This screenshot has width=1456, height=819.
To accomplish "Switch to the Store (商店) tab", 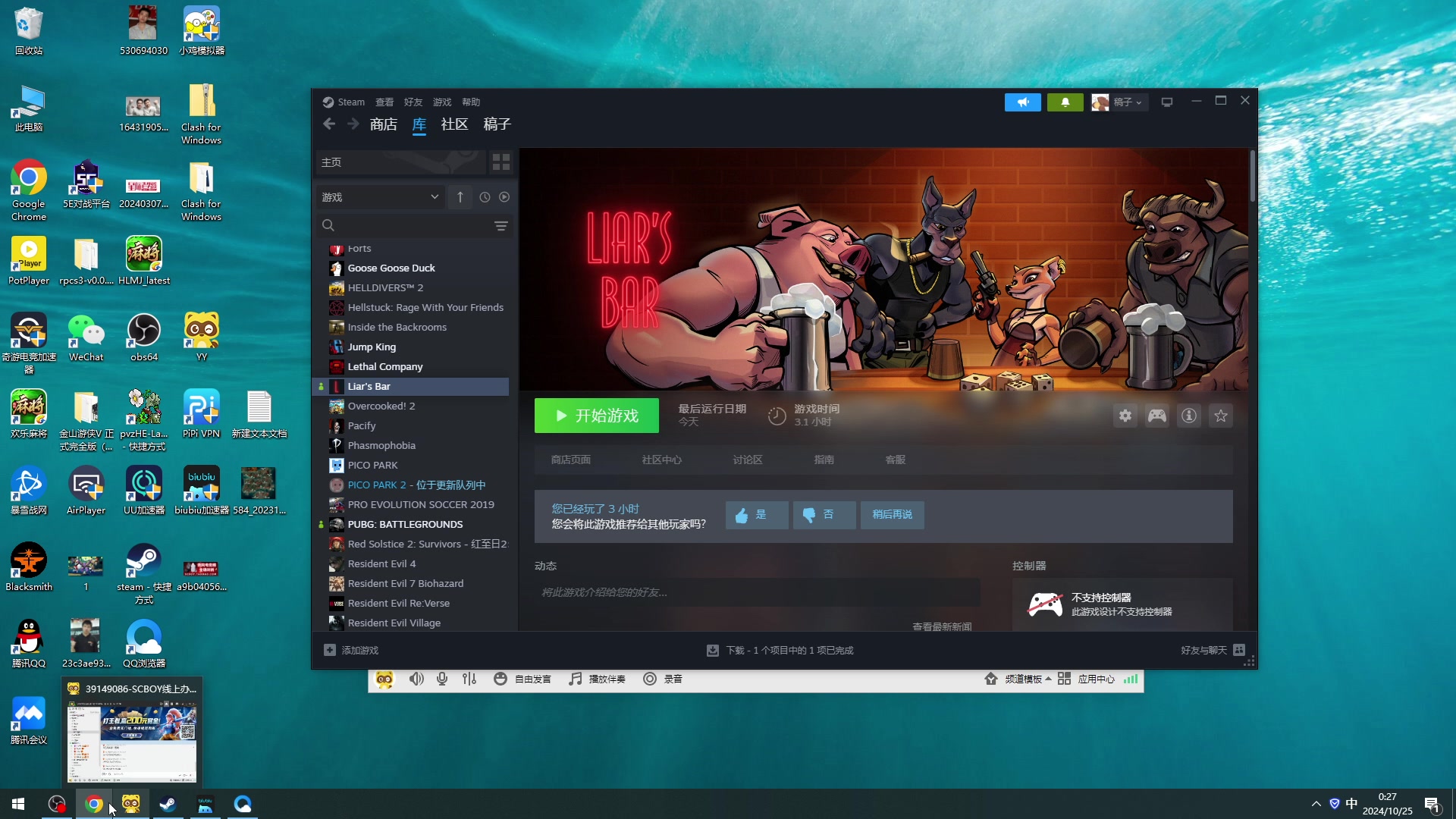I will 384,124.
